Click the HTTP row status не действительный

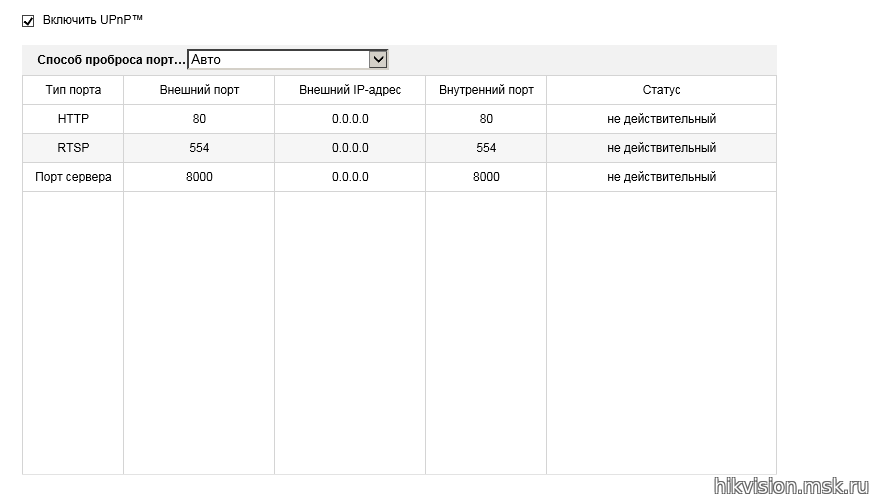tap(661, 119)
